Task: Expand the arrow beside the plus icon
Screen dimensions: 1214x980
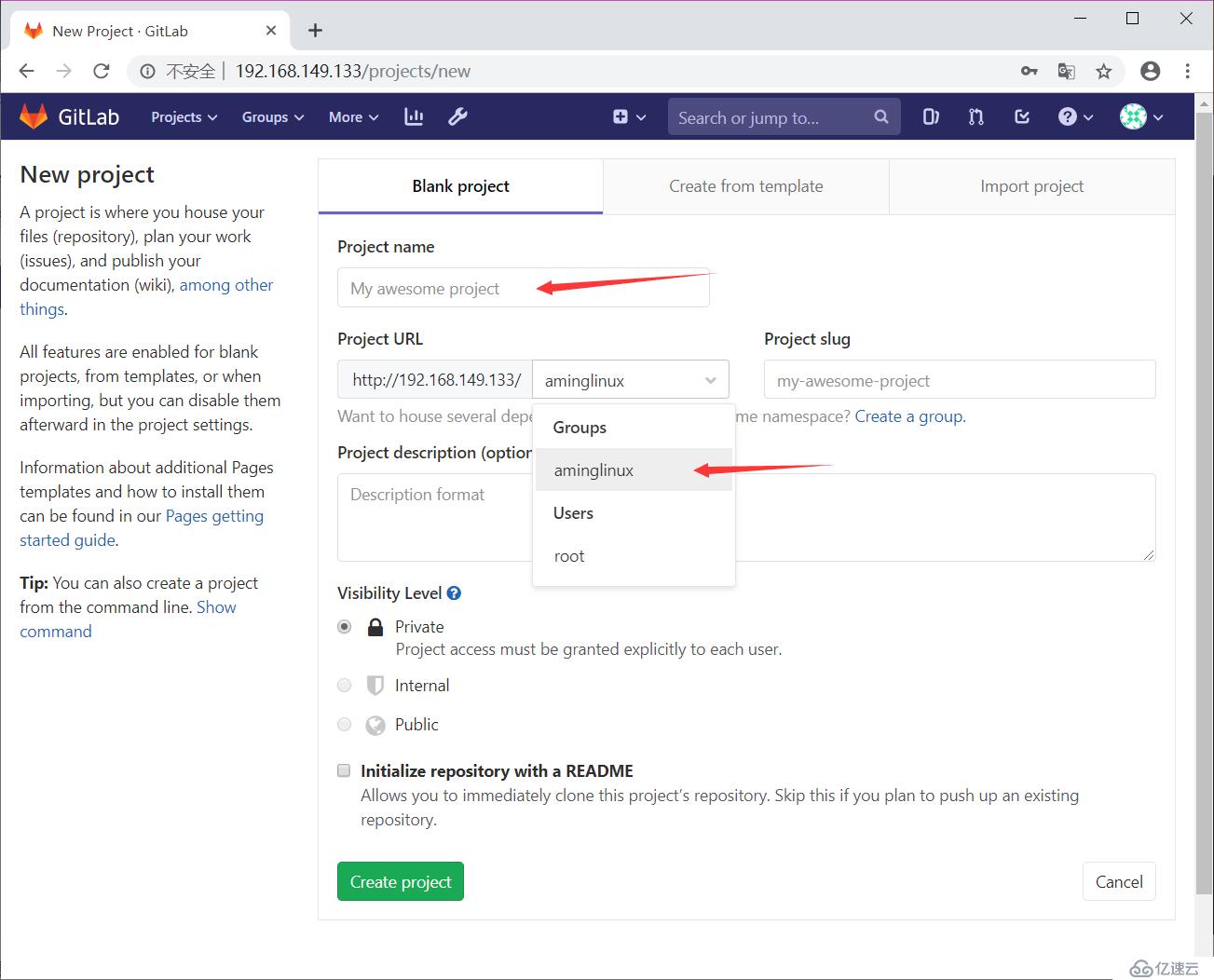Action: click(x=641, y=117)
